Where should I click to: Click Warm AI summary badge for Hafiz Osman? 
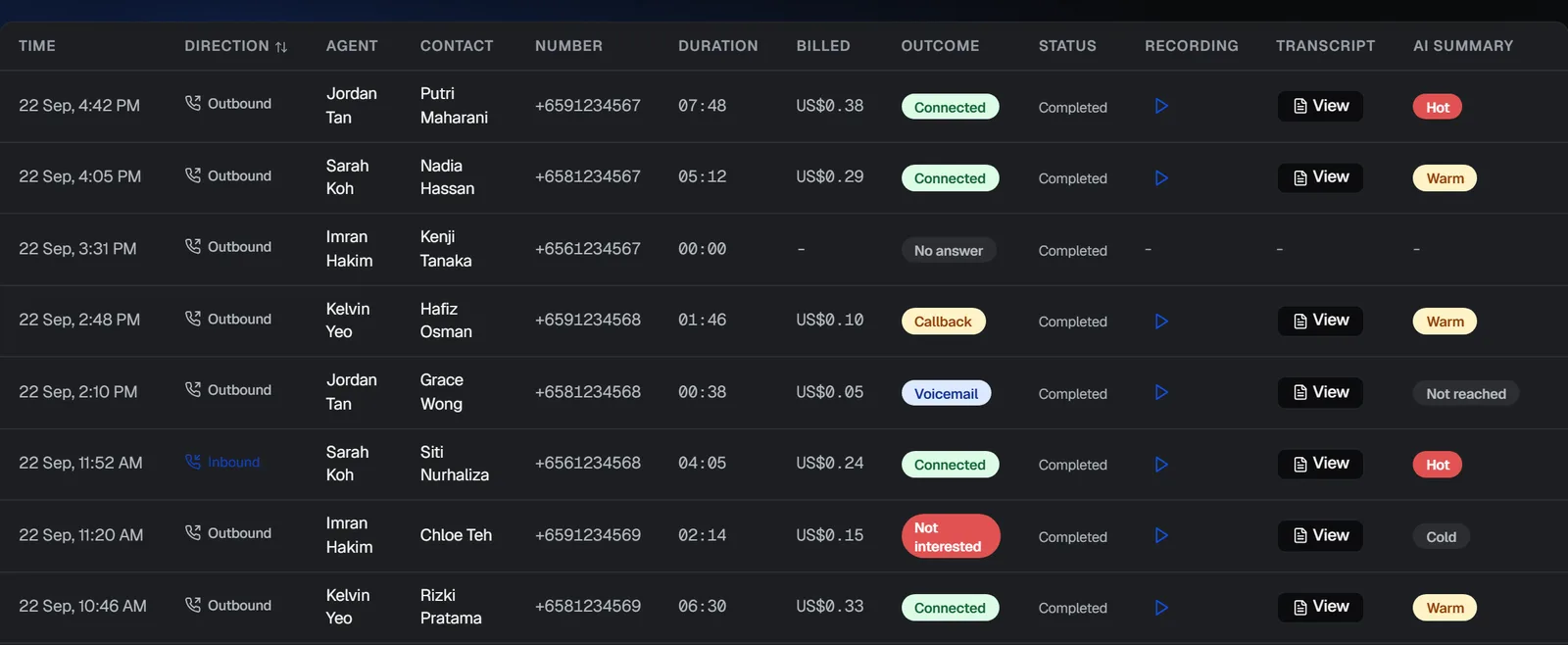1445,322
